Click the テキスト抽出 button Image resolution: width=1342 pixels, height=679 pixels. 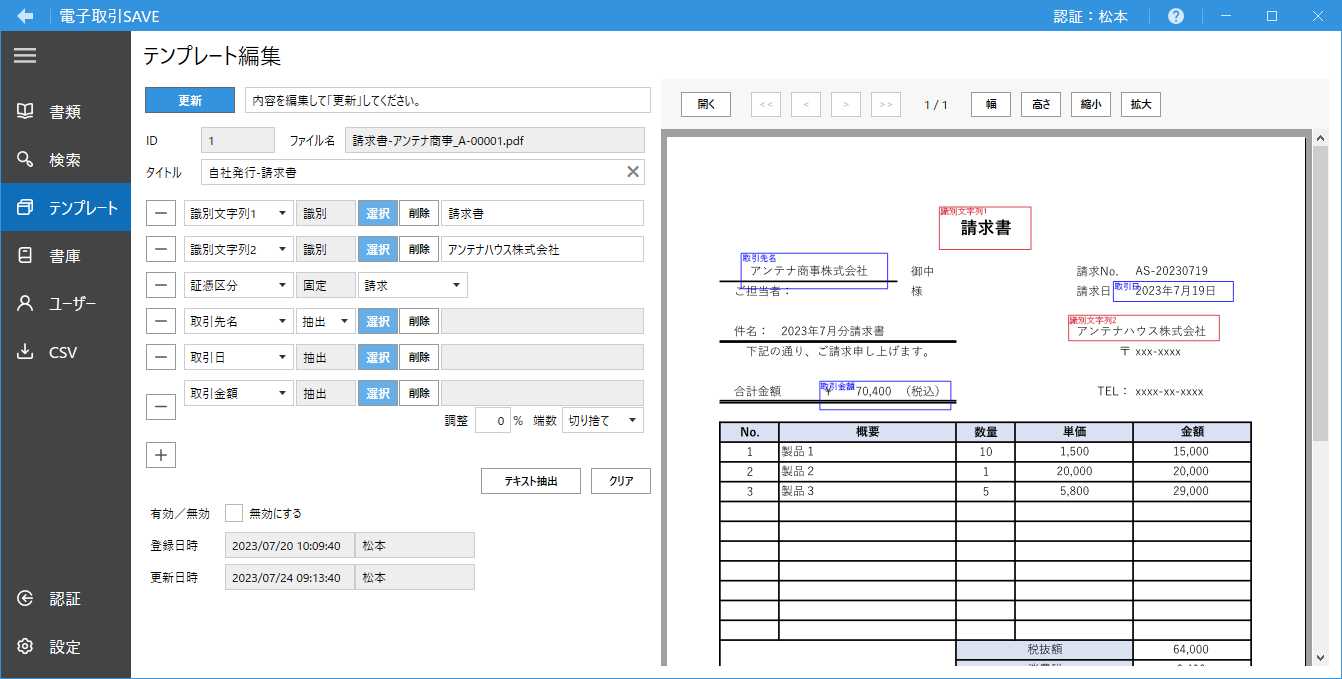coord(531,481)
